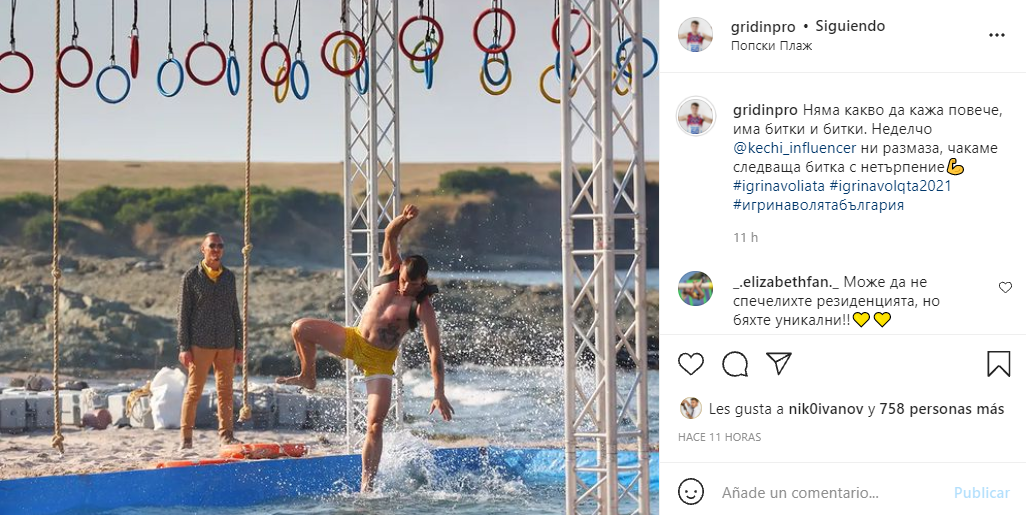Save post with bookmark icon
This screenshot has height=515, width=1026.
999,363
